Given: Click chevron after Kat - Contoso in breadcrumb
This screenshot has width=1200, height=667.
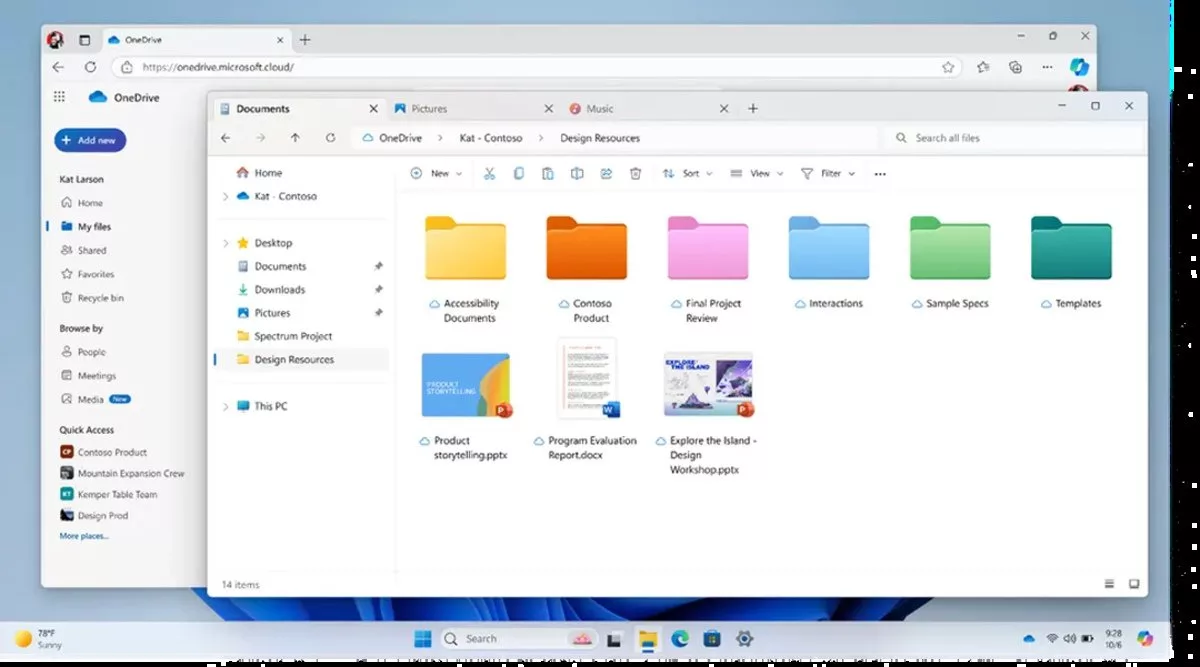Looking at the screenshot, I should click(541, 138).
